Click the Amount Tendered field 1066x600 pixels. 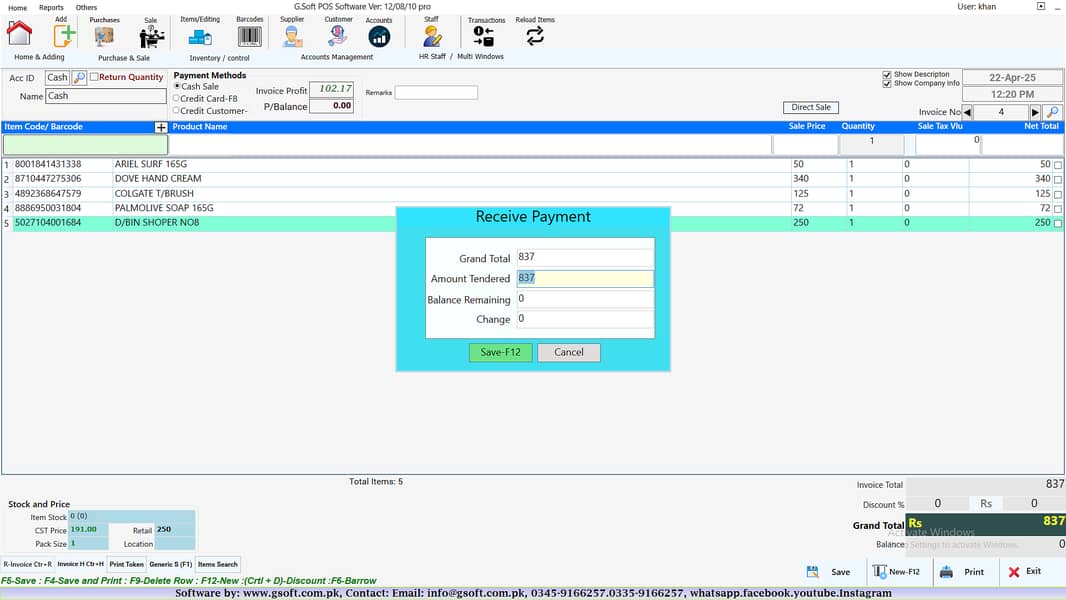[585, 278]
